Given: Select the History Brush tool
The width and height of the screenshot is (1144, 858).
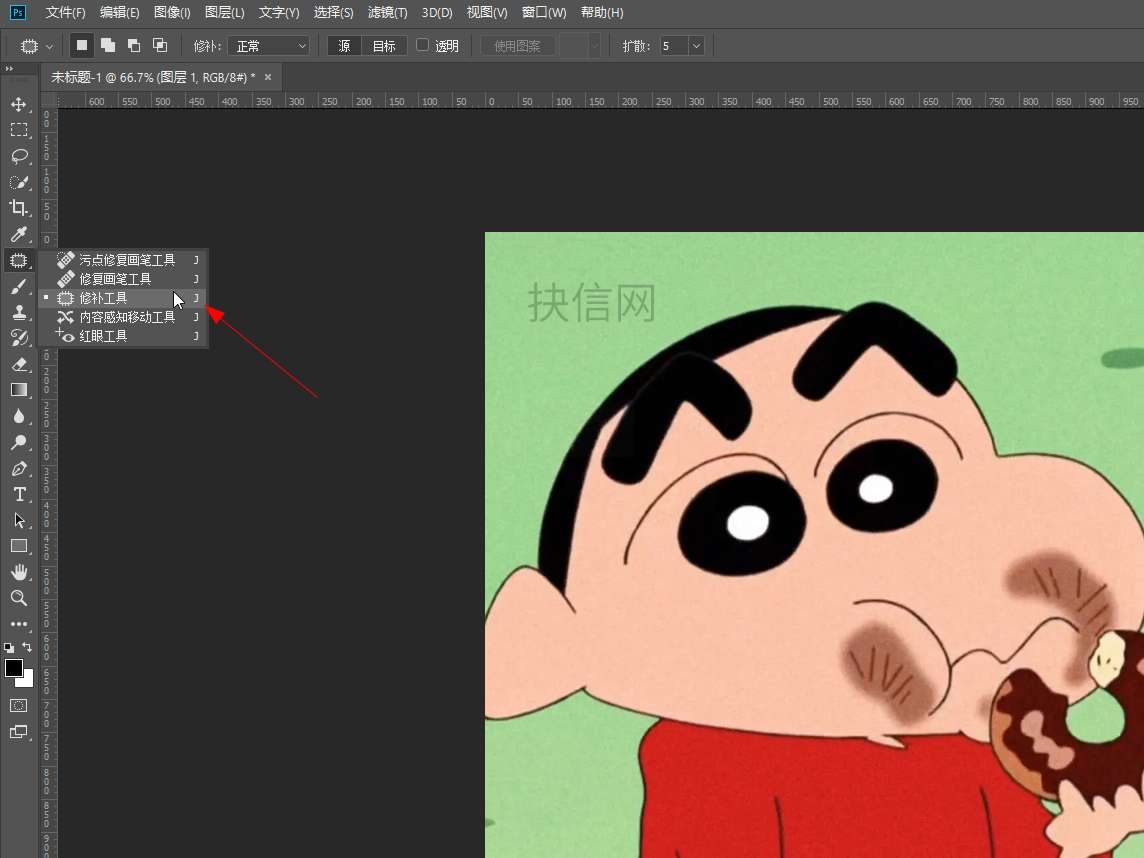Looking at the screenshot, I should click(19, 338).
